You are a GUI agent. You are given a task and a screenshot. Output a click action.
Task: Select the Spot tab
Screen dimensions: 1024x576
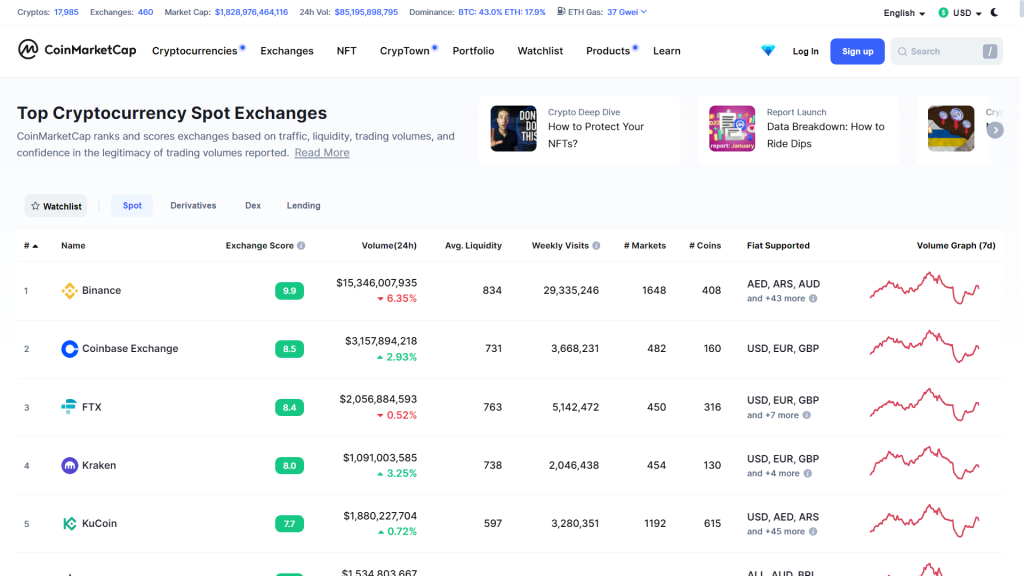point(132,206)
